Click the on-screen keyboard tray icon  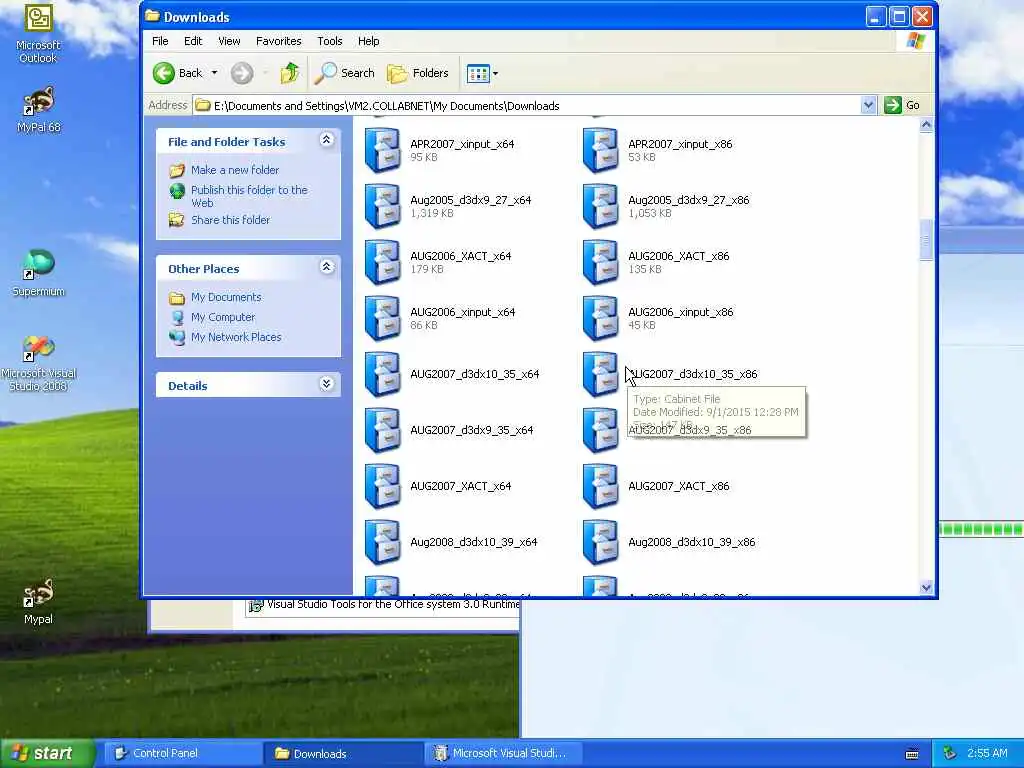click(x=912, y=754)
